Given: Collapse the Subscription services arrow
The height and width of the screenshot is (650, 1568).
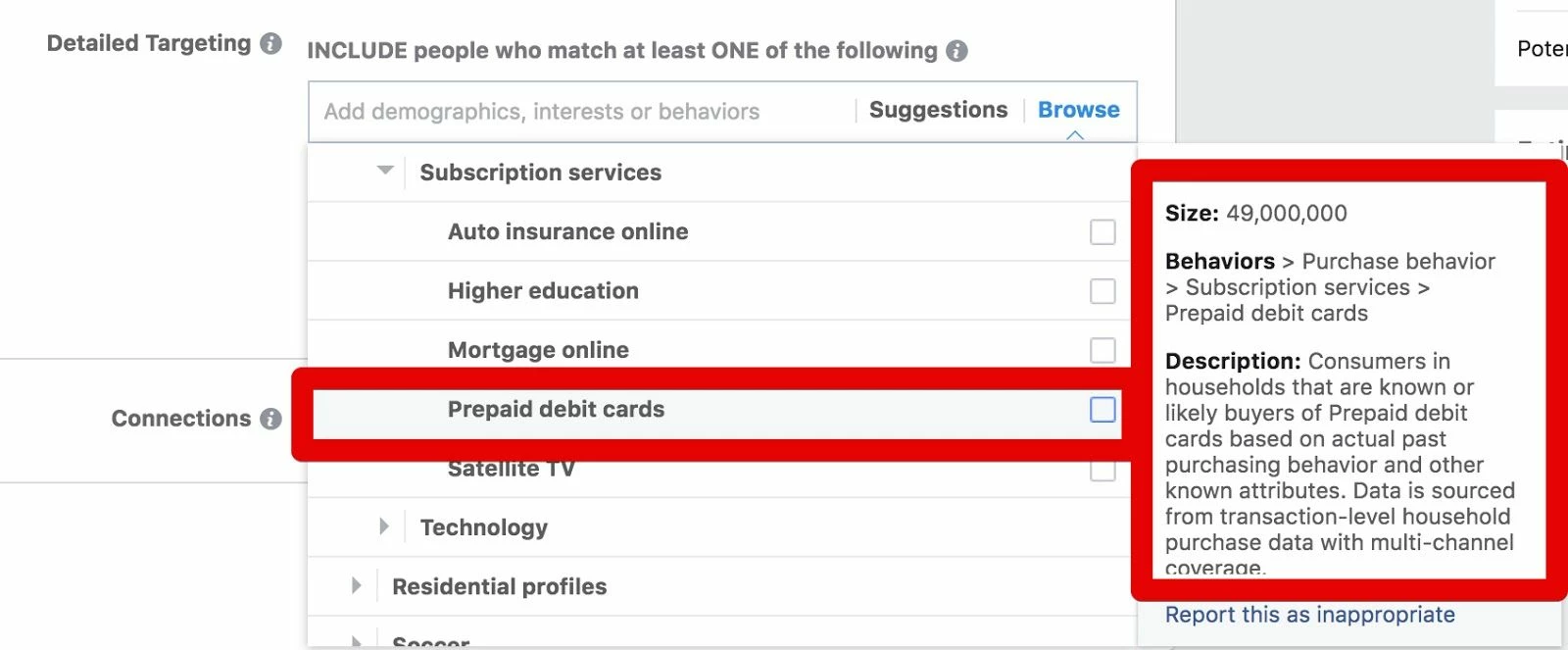Looking at the screenshot, I should [x=385, y=171].
